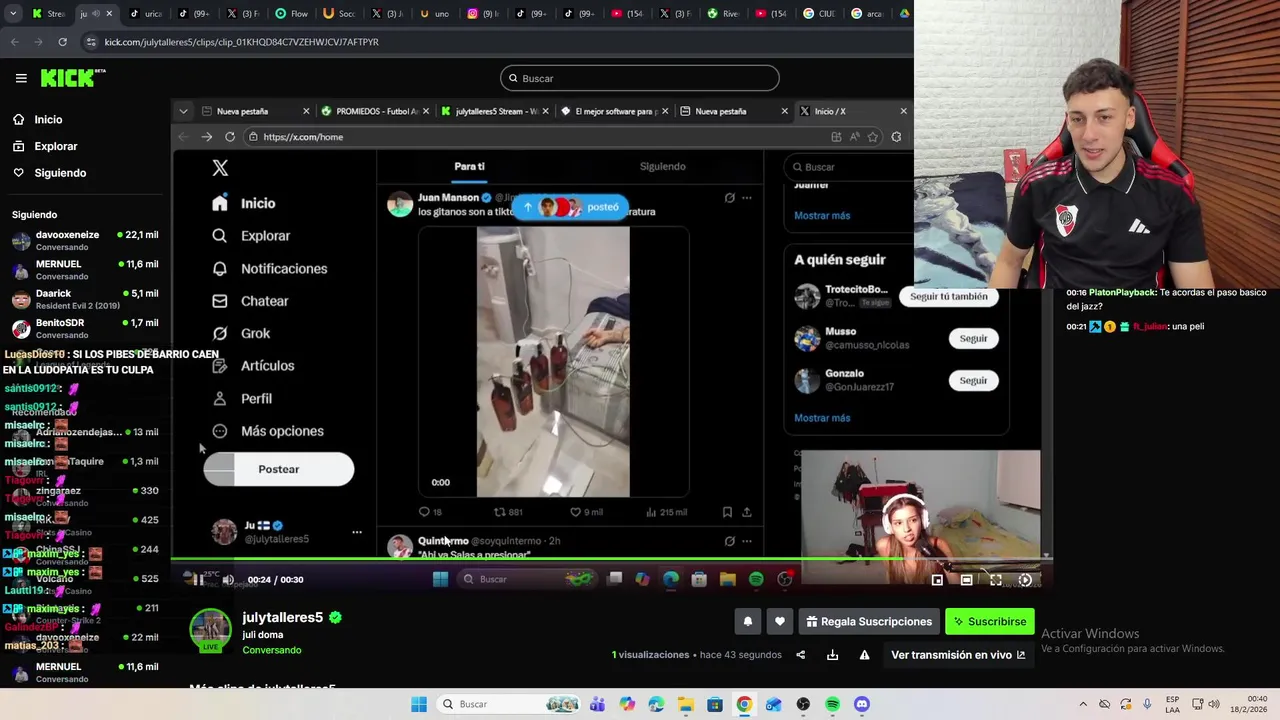Switch to Para ti tab on X
The height and width of the screenshot is (720, 1280).
[469, 167]
